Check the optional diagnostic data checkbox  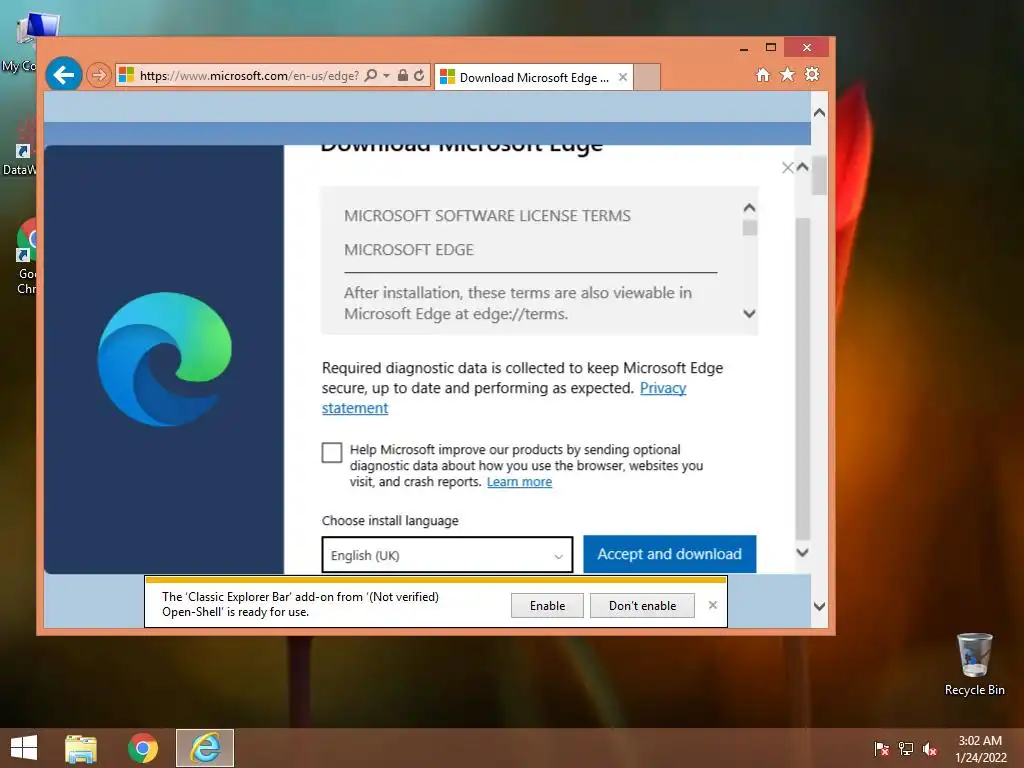(332, 452)
